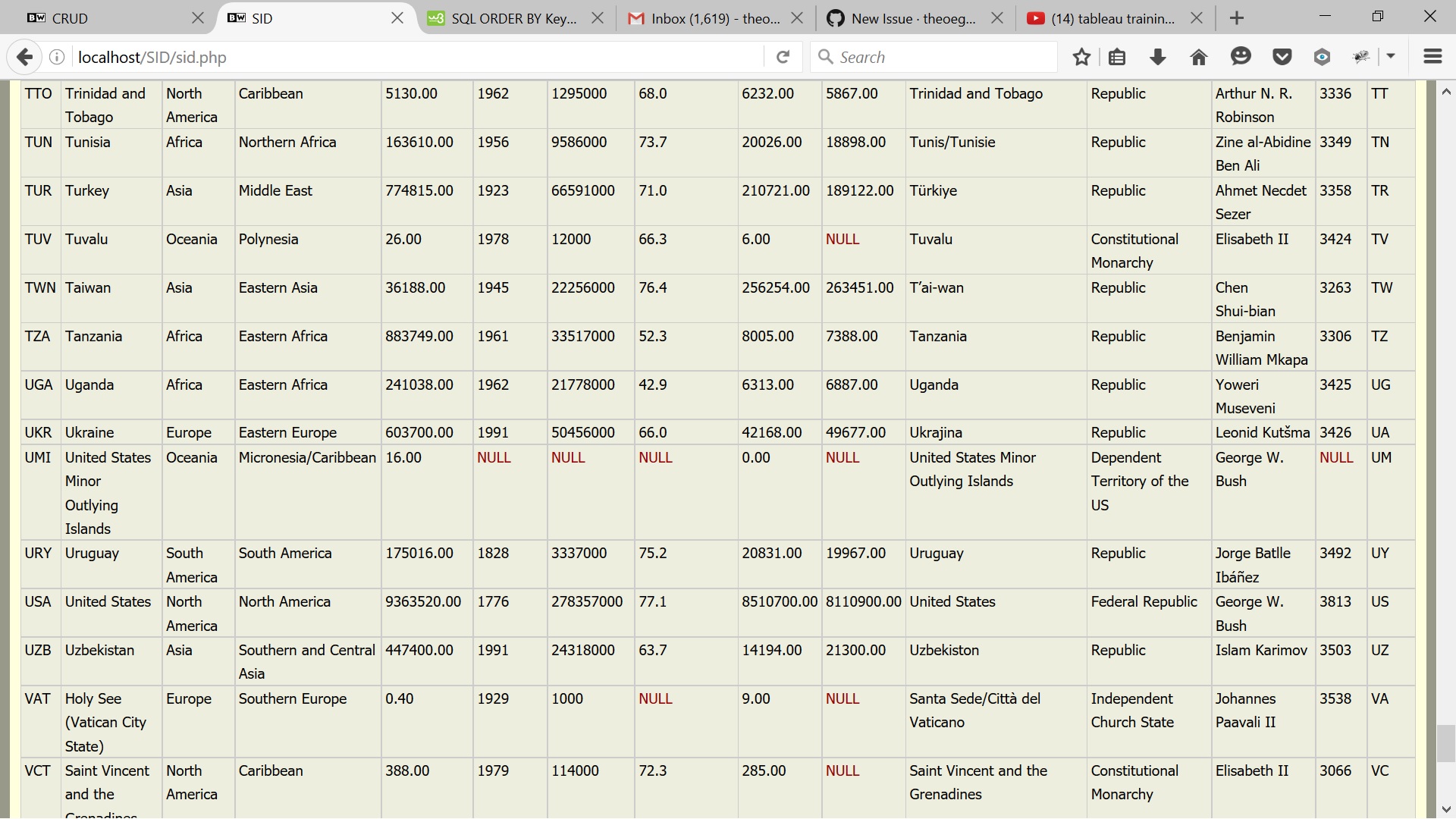The width and height of the screenshot is (1456, 819).
Task: Open the downloads arrow icon
Action: 1158,57
